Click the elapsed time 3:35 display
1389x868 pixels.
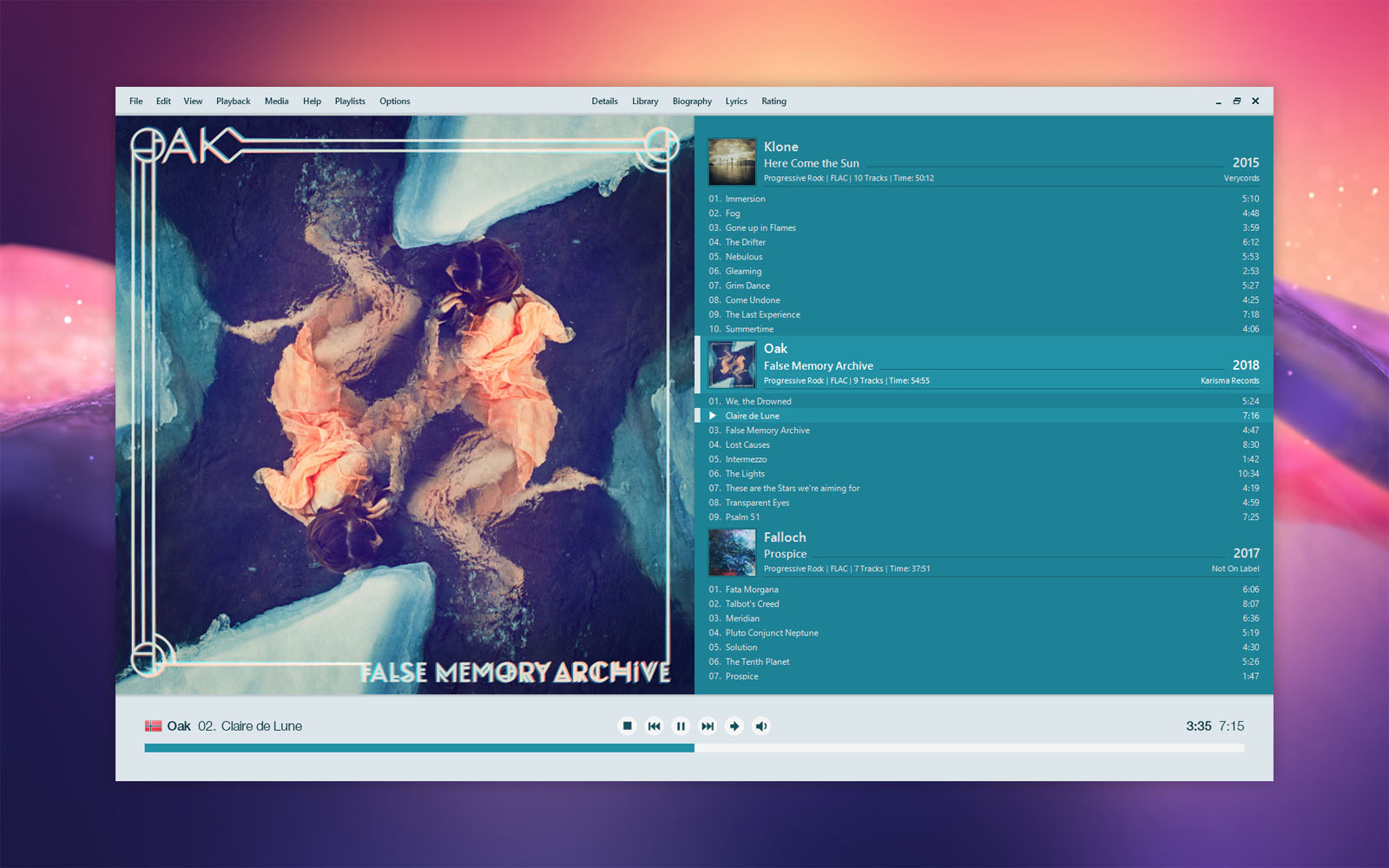click(1198, 726)
